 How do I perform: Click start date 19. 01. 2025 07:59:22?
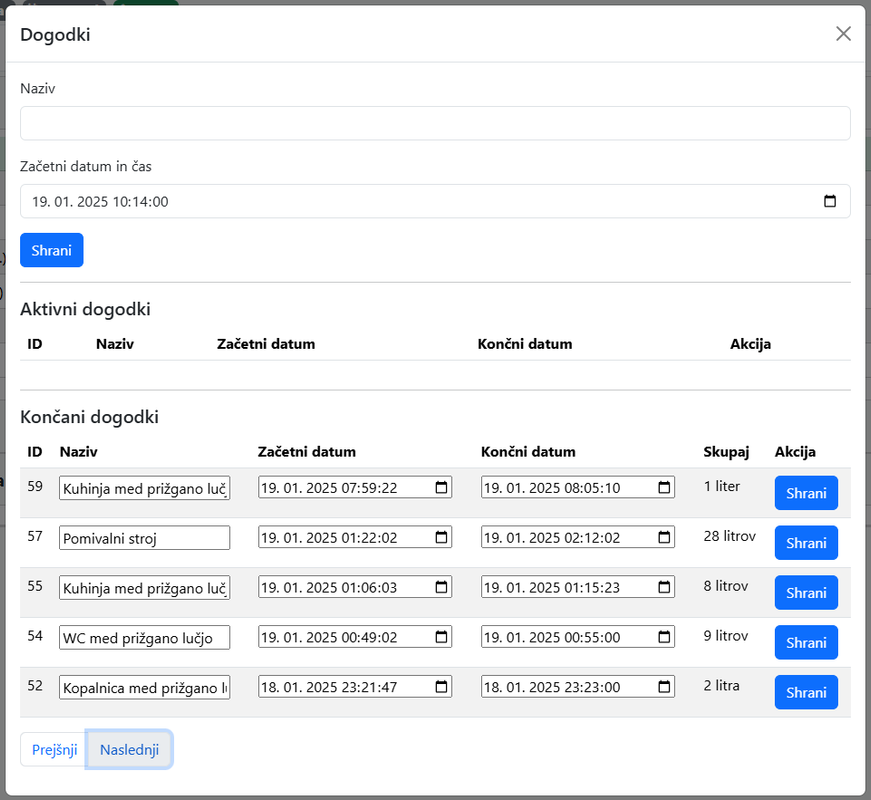pyautogui.click(x=355, y=487)
